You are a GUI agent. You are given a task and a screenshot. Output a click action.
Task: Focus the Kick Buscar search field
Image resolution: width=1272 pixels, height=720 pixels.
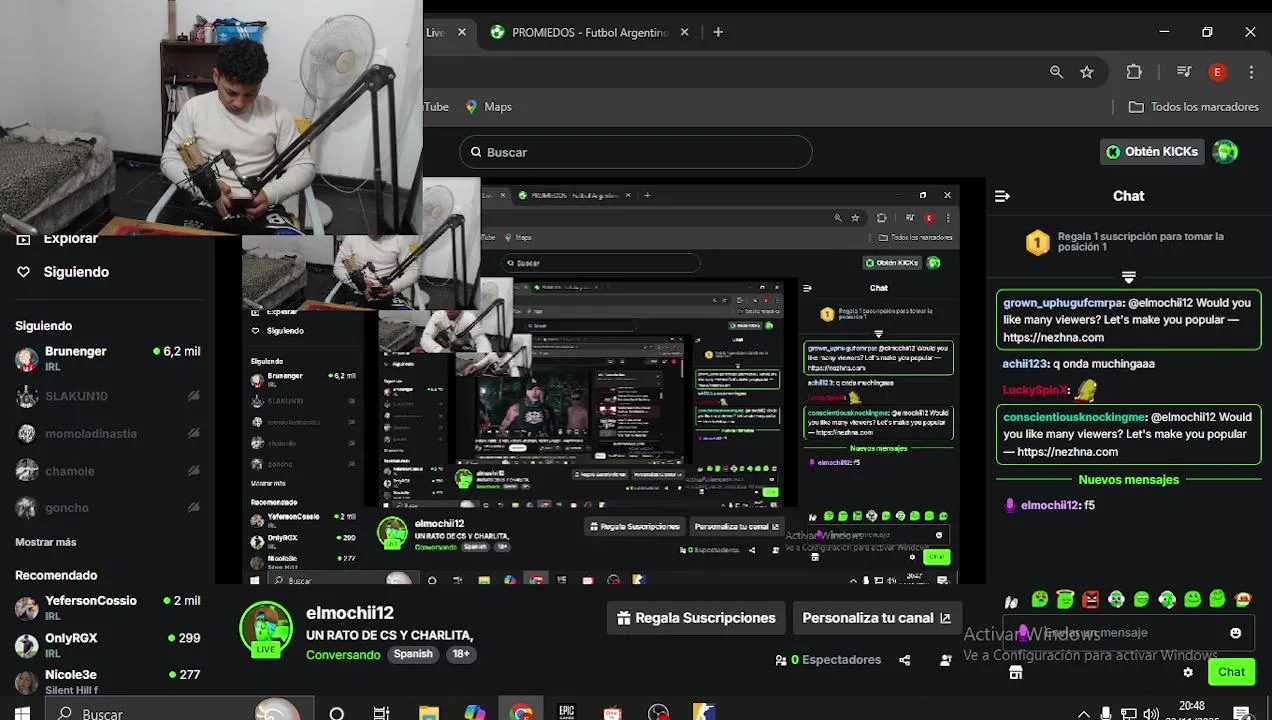(636, 152)
